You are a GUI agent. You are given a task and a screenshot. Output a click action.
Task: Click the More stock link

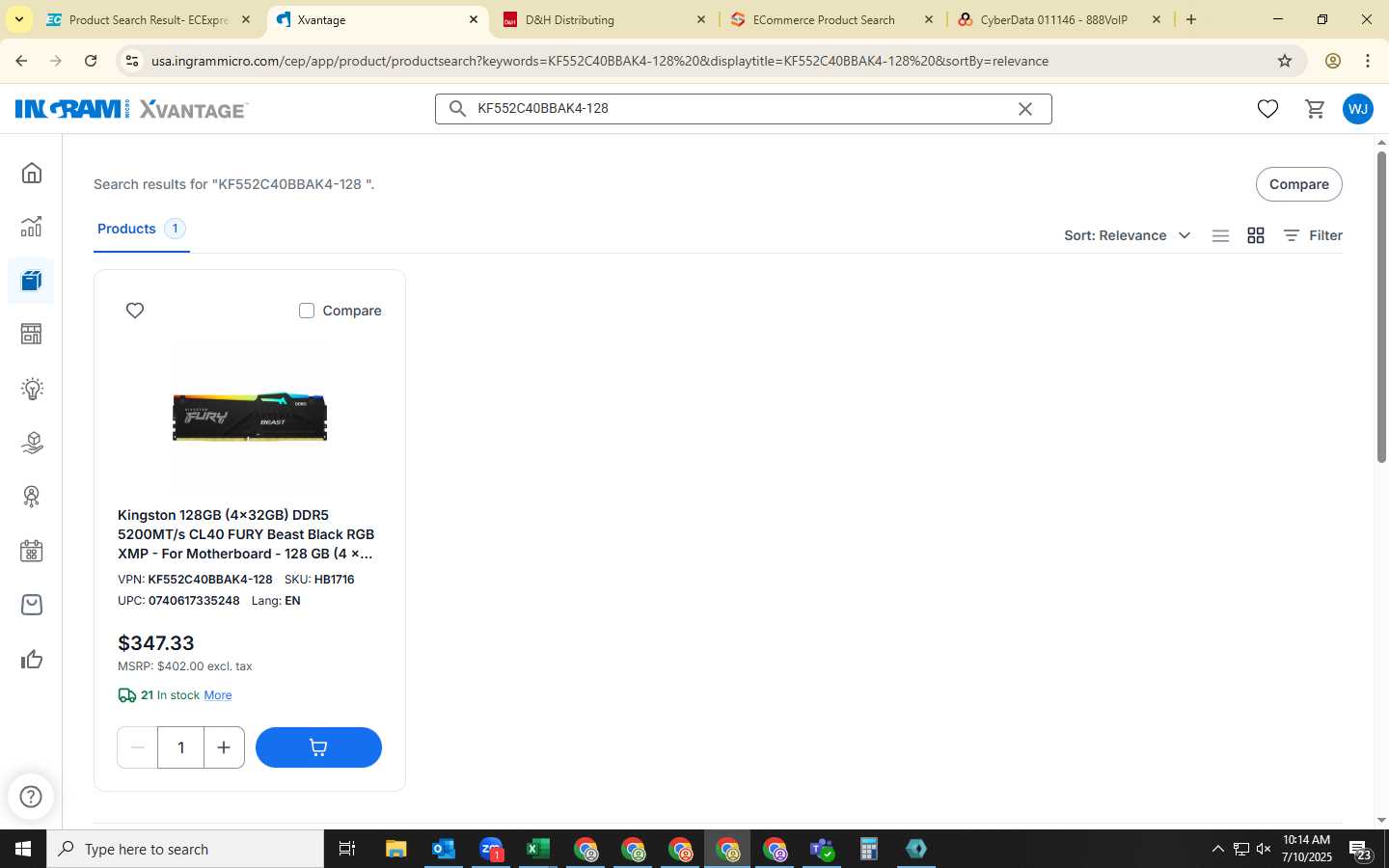(218, 695)
